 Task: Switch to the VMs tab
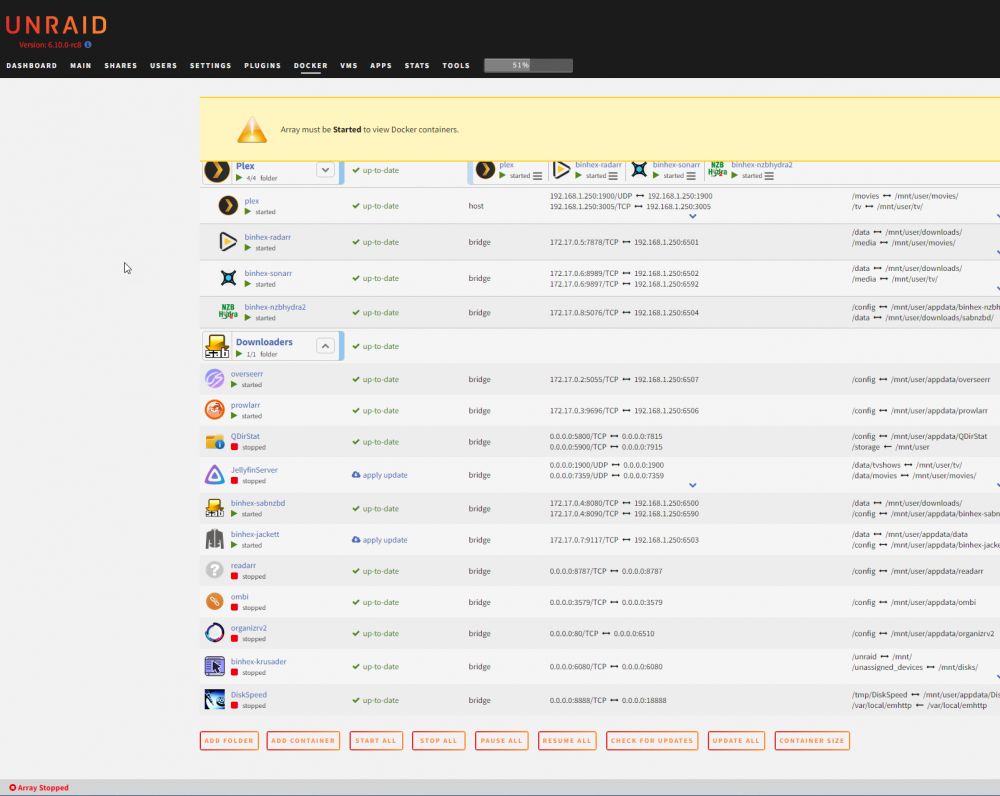(349, 66)
